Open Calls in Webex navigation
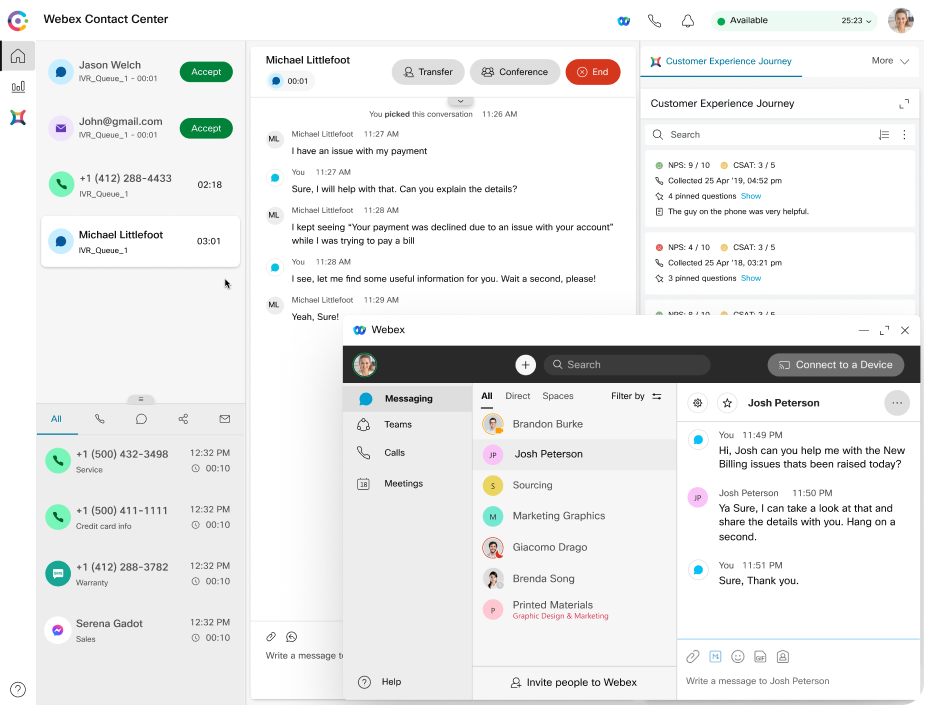 (407, 453)
